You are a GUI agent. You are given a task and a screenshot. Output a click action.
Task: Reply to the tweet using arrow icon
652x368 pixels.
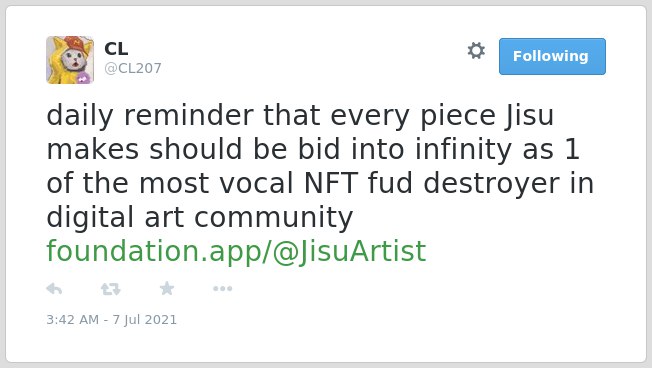(54, 289)
